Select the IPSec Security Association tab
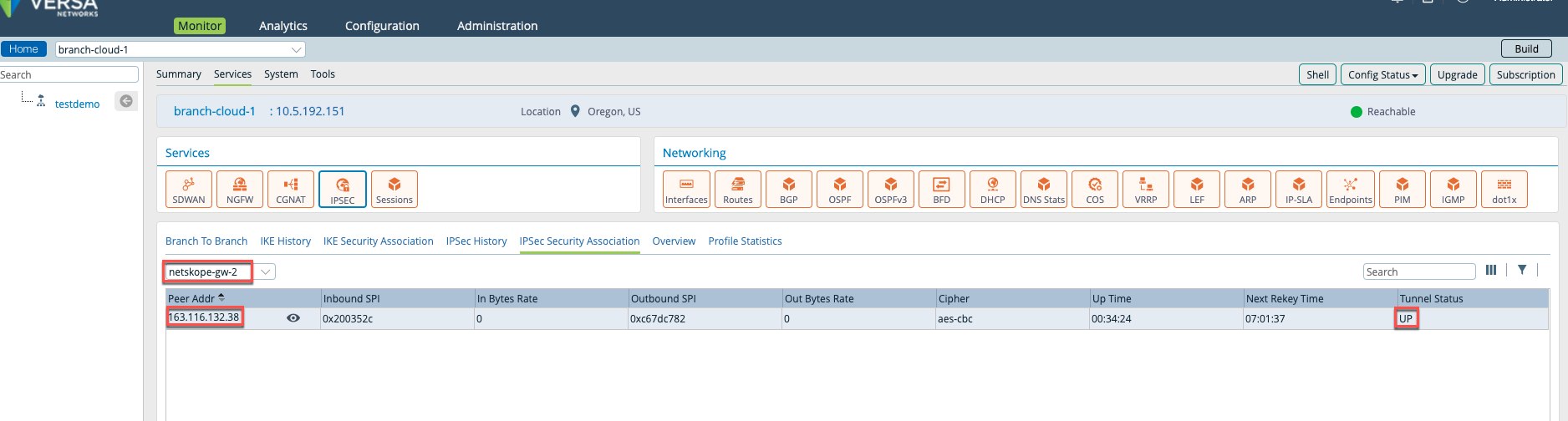Screen dimensions: 1568x421 coord(579,241)
